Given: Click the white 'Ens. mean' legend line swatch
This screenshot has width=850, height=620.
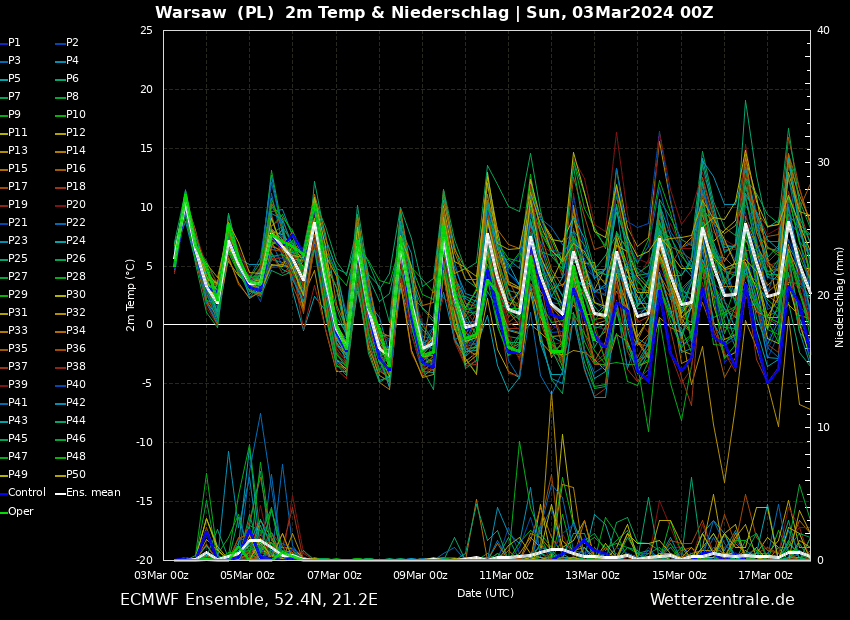Looking at the screenshot, I should point(60,494).
